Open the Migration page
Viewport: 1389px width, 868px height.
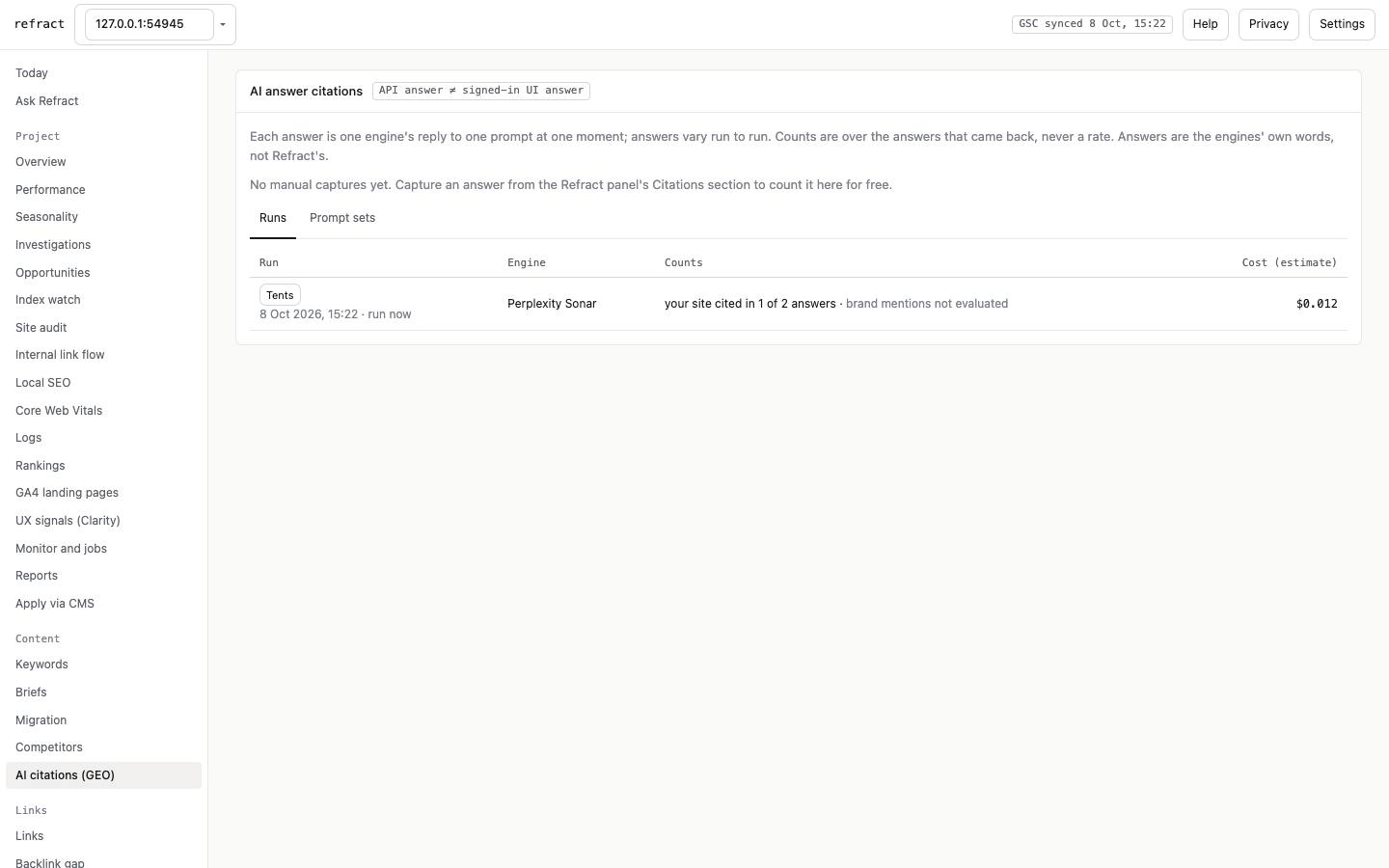(104, 720)
